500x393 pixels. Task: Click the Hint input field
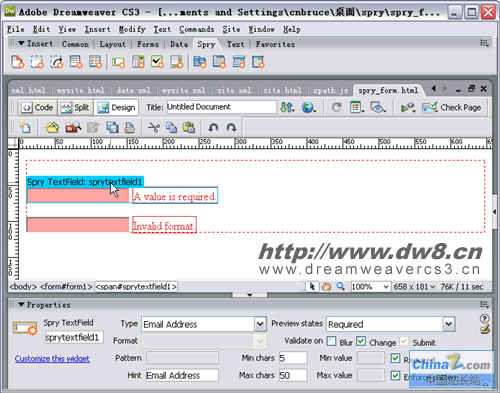pos(182,375)
